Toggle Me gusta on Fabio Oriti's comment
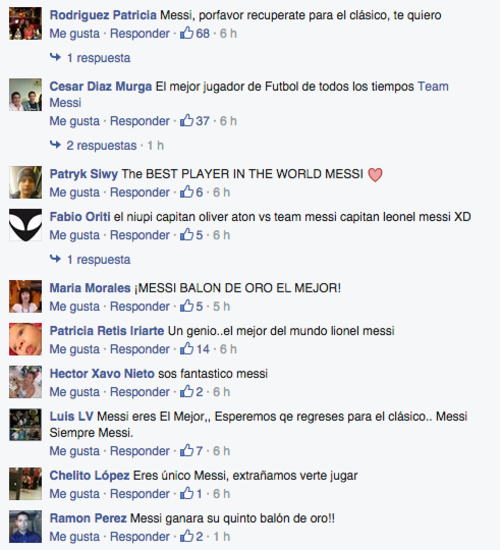The width and height of the screenshot is (500, 550). [74, 235]
